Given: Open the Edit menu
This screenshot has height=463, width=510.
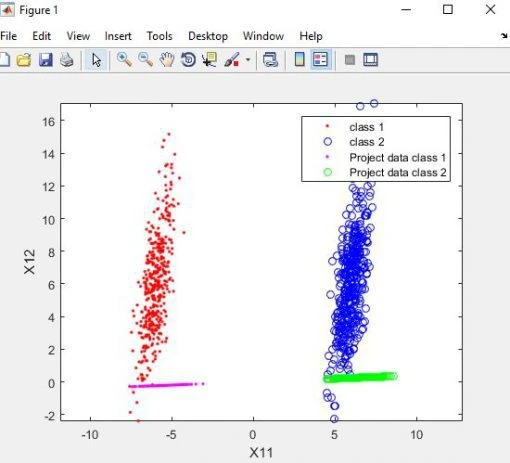Looking at the screenshot, I should click(x=41, y=36).
